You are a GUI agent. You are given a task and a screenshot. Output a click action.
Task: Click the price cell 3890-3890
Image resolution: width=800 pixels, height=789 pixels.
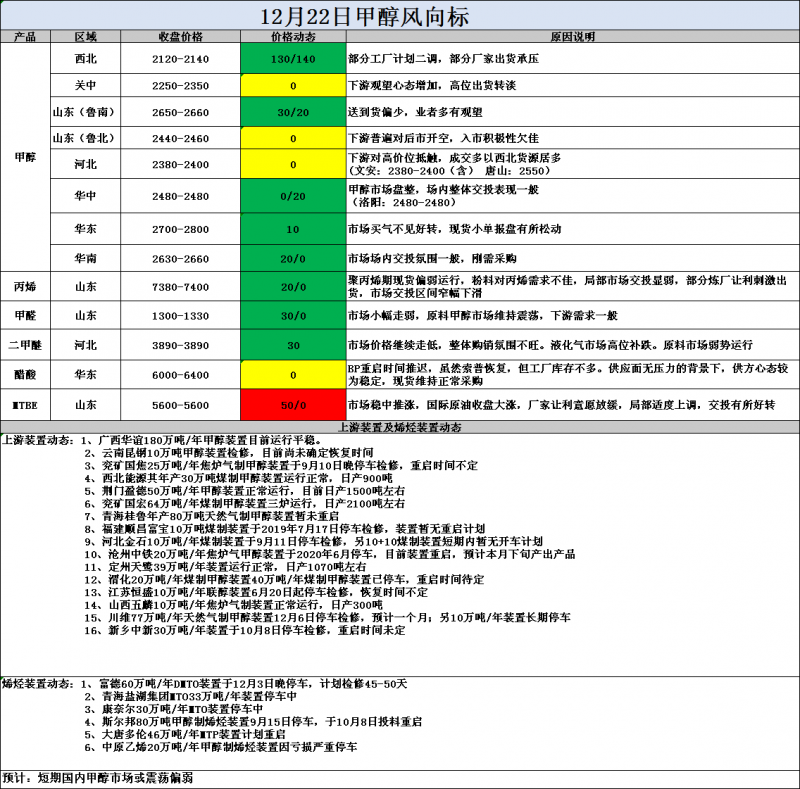click(180, 345)
